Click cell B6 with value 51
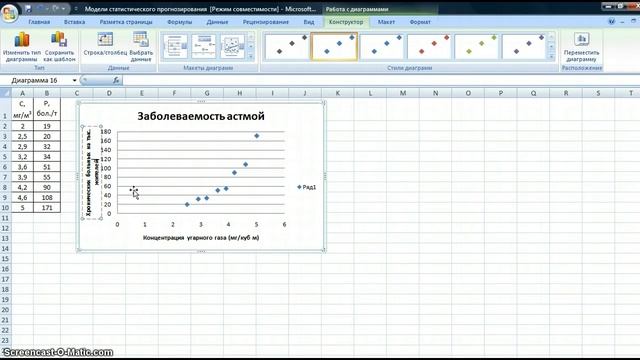This screenshot has height=360, width=640. (x=47, y=167)
